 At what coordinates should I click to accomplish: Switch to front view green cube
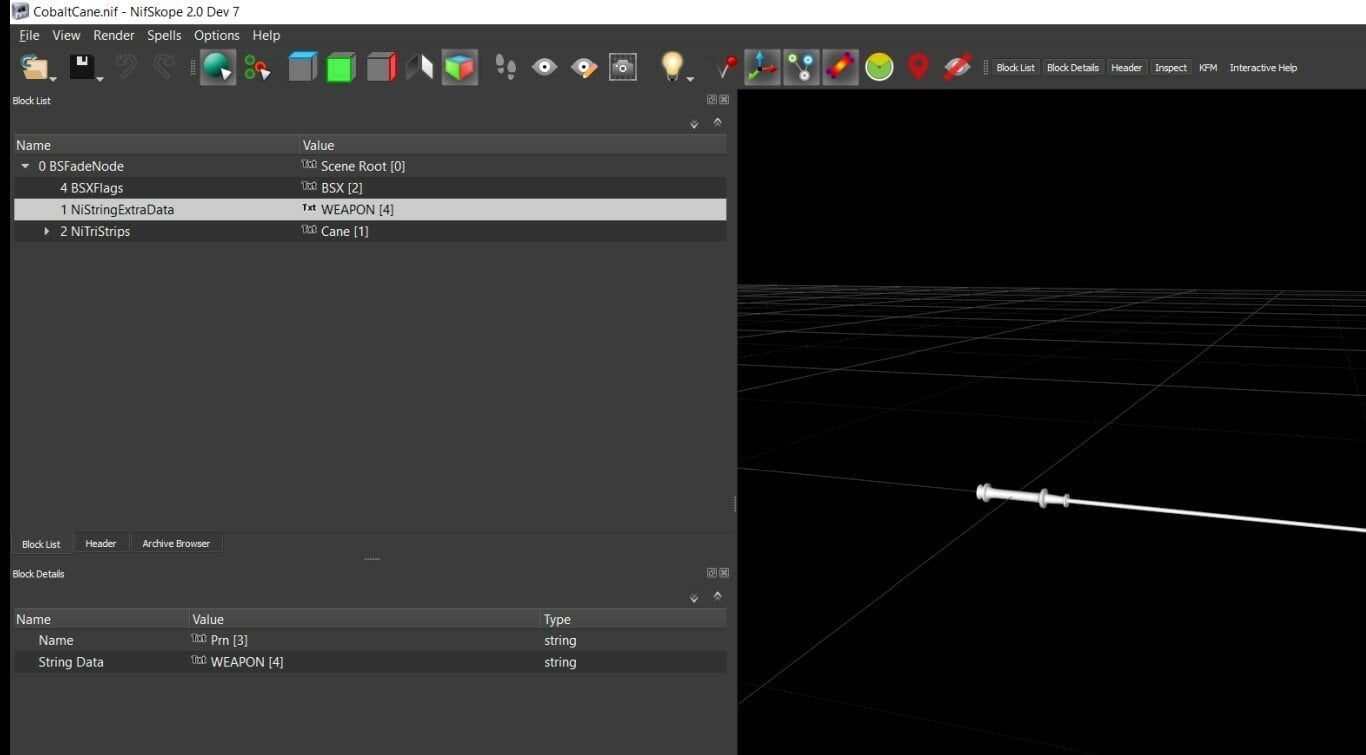[x=341, y=67]
